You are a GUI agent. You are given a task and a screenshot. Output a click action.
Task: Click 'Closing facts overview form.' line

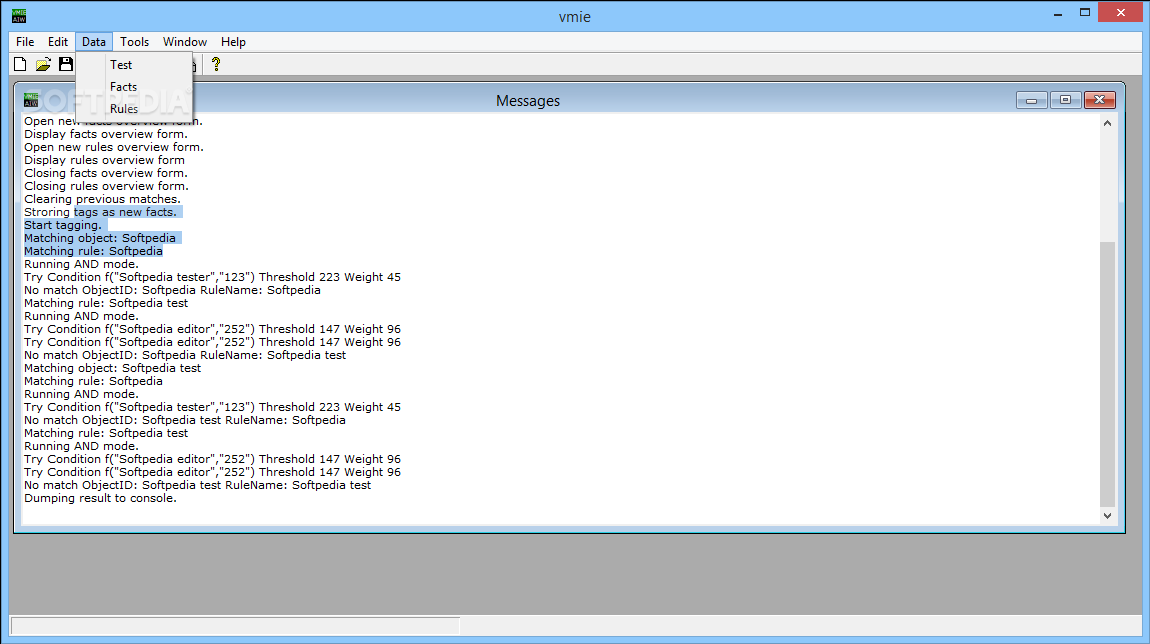[106, 173]
